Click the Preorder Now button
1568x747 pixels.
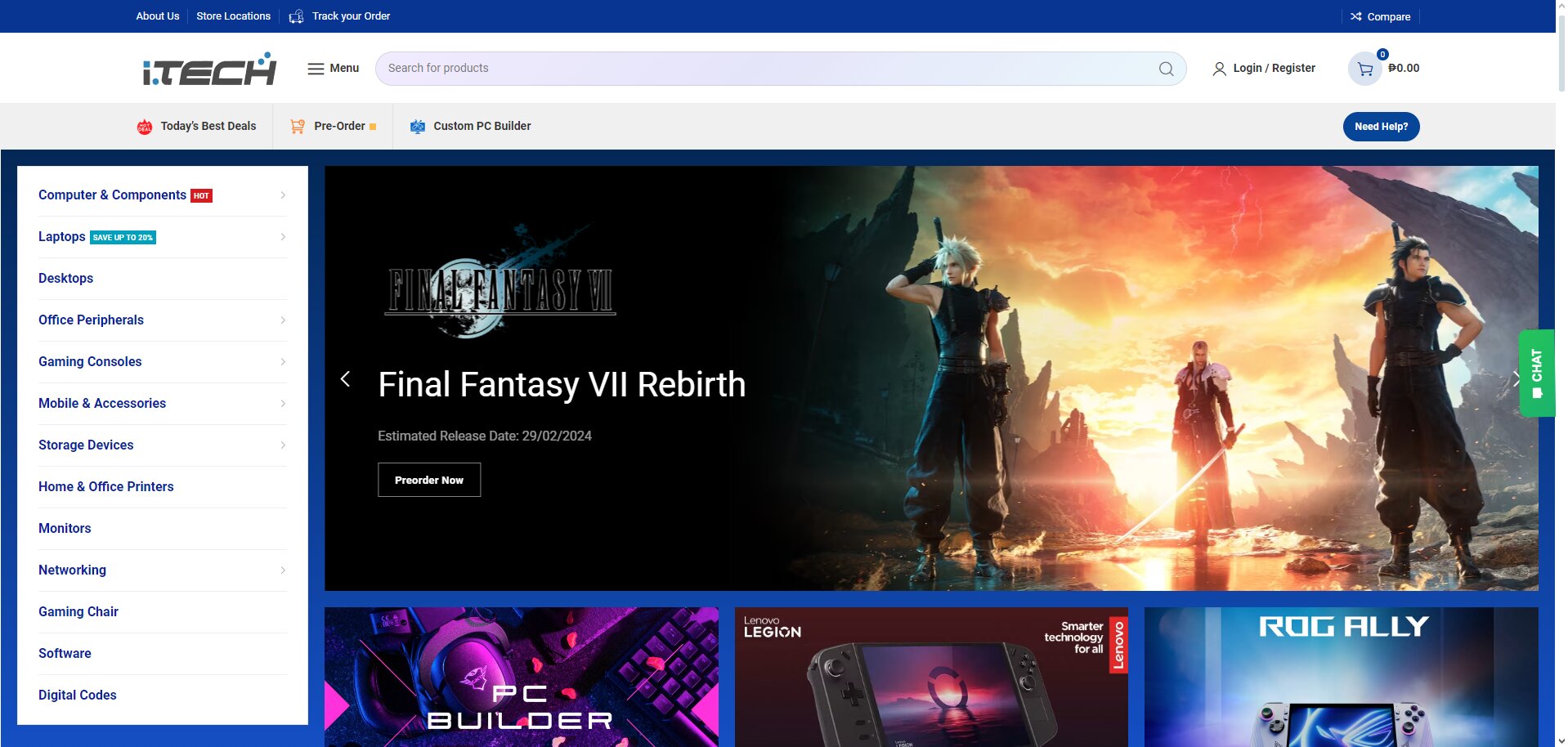[x=429, y=480]
